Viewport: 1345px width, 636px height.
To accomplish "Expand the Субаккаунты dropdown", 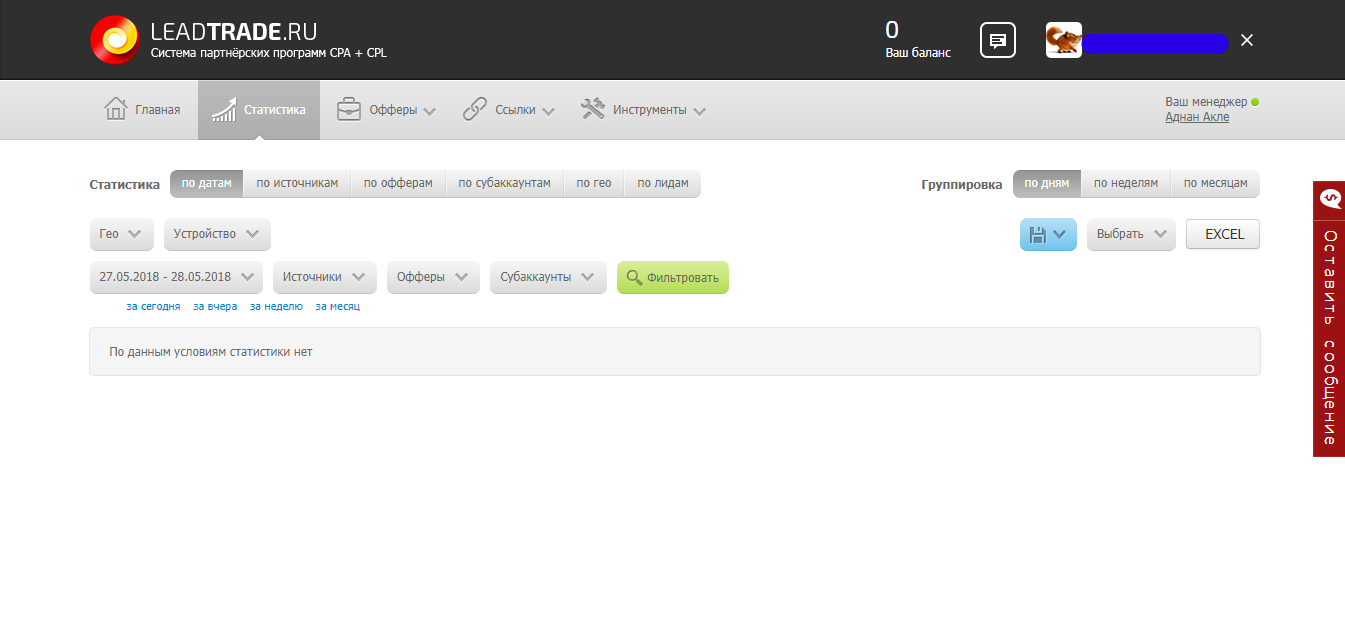I will click(548, 277).
